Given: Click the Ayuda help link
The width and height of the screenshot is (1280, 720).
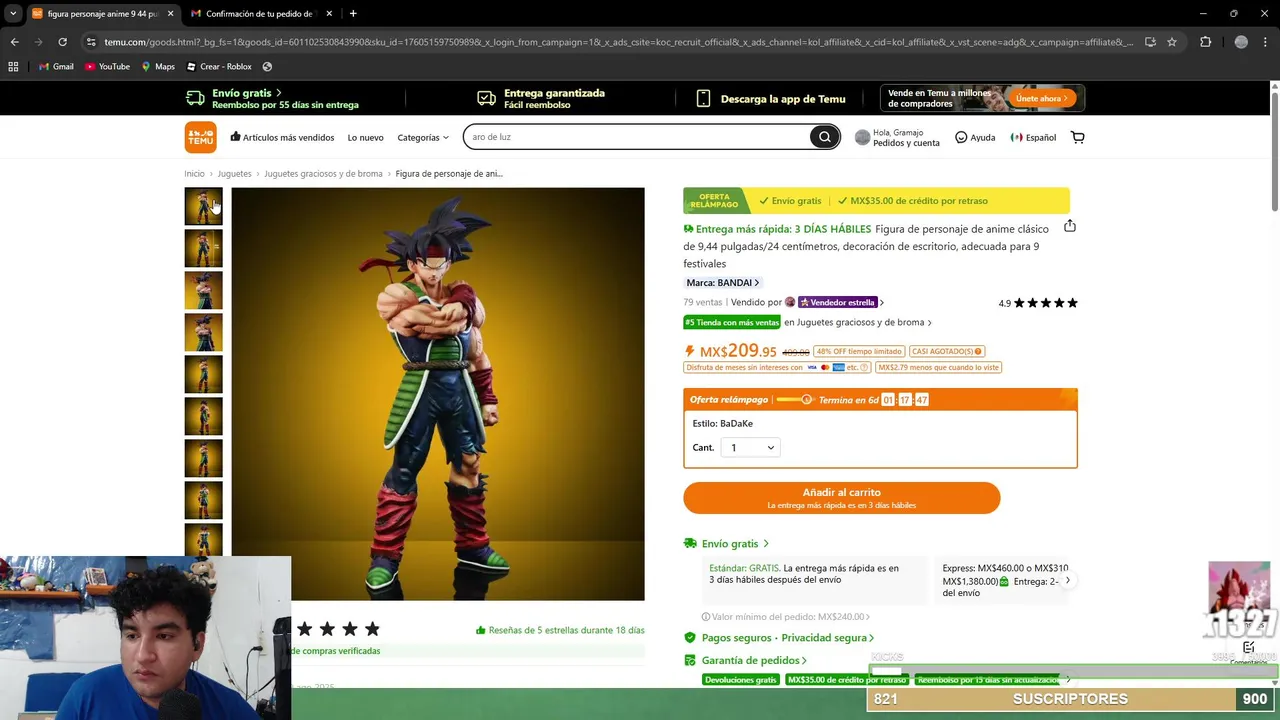Looking at the screenshot, I should click(975, 137).
